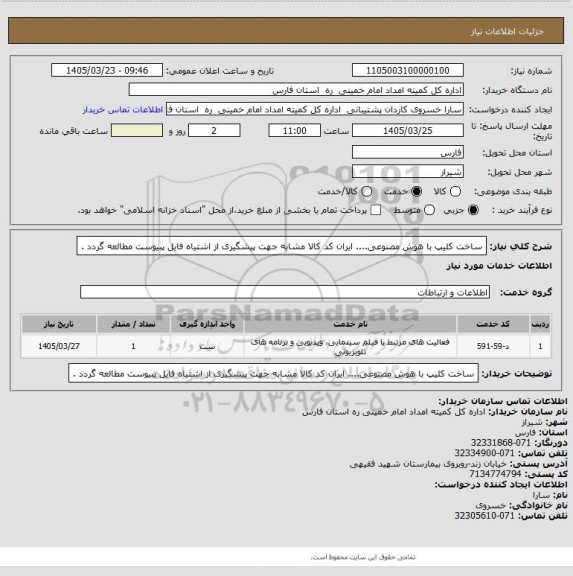Image resolution: width=573 pixels, height=576 pixels.
Task: Choose the جزیی purchase type radio
Action: [473, 210]
